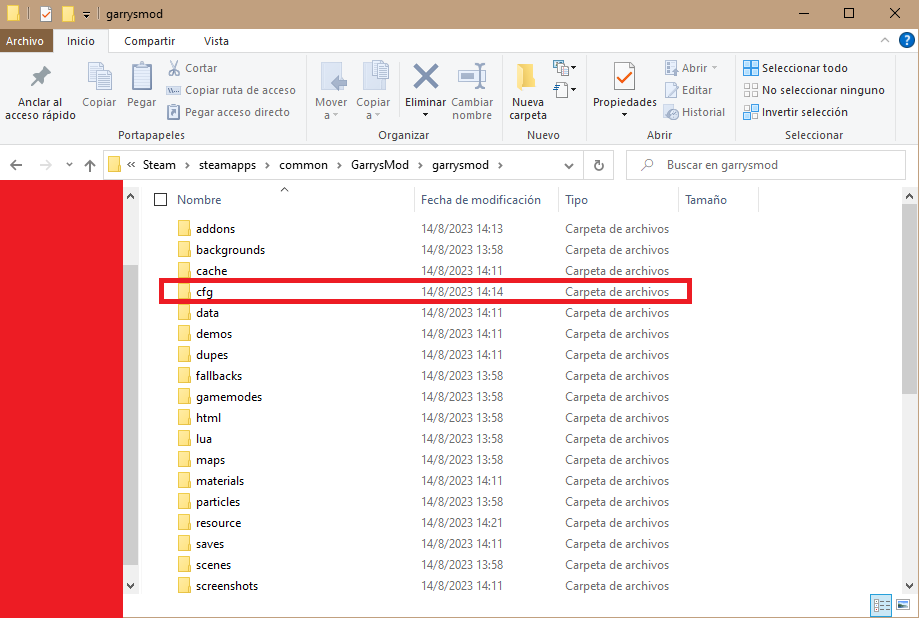Click the Copiar clipboard icon
Viewport: 919px width, 618px height.
tap(99, 86)
